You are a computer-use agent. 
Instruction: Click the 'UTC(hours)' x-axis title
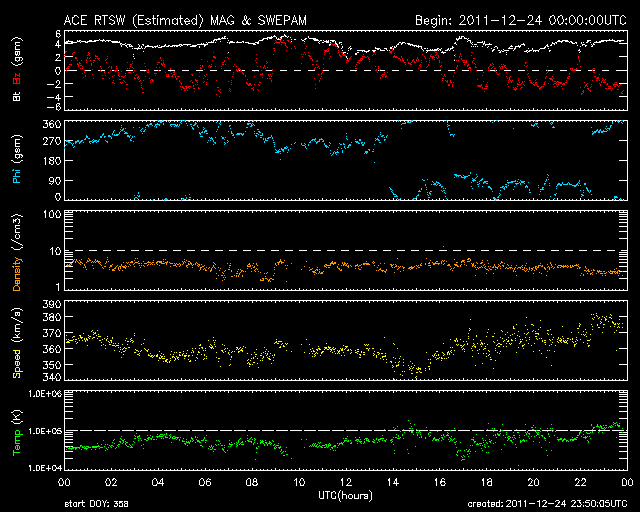tap(345, 496)
